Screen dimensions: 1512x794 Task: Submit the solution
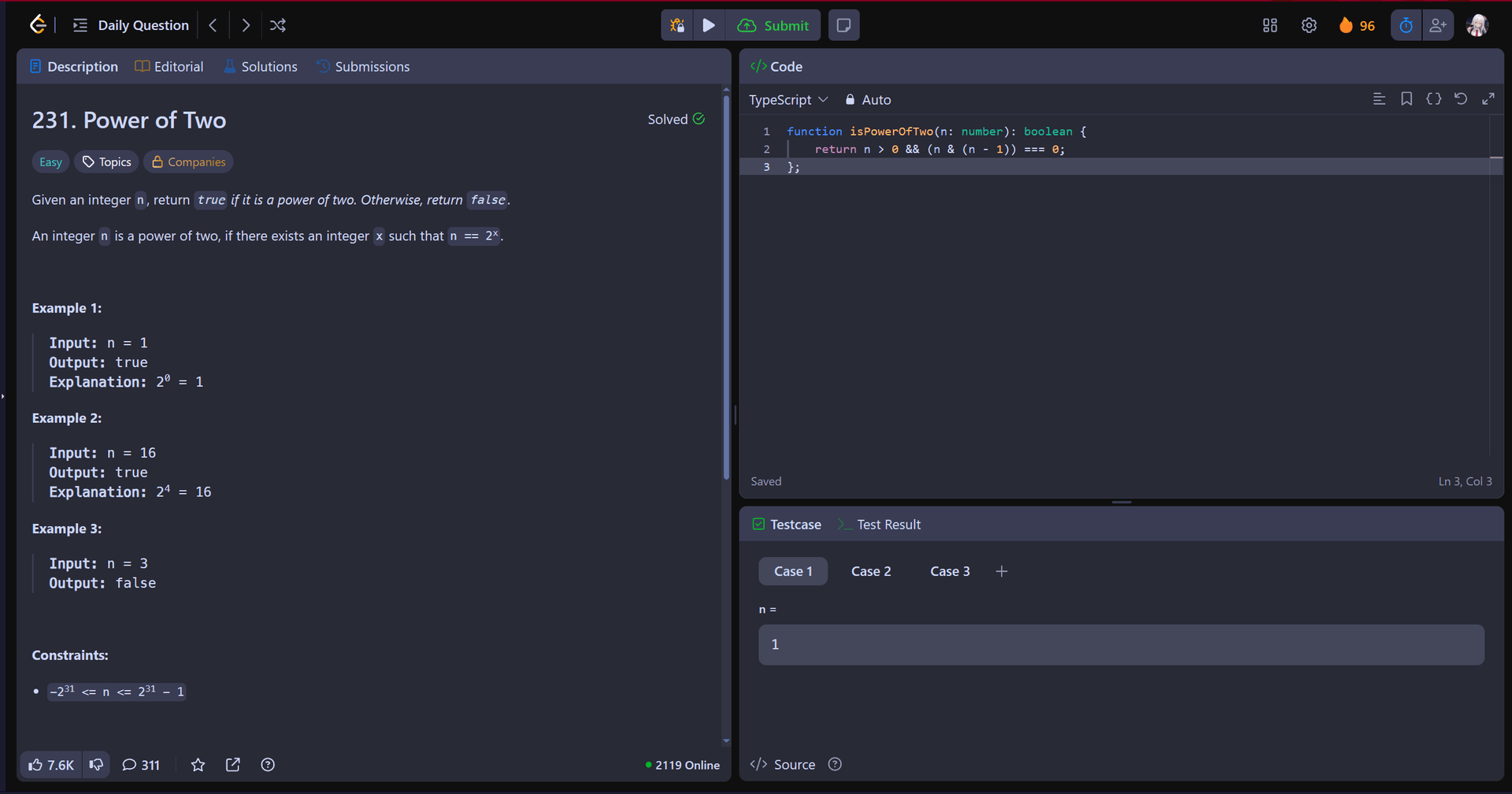tap(773, 24)
